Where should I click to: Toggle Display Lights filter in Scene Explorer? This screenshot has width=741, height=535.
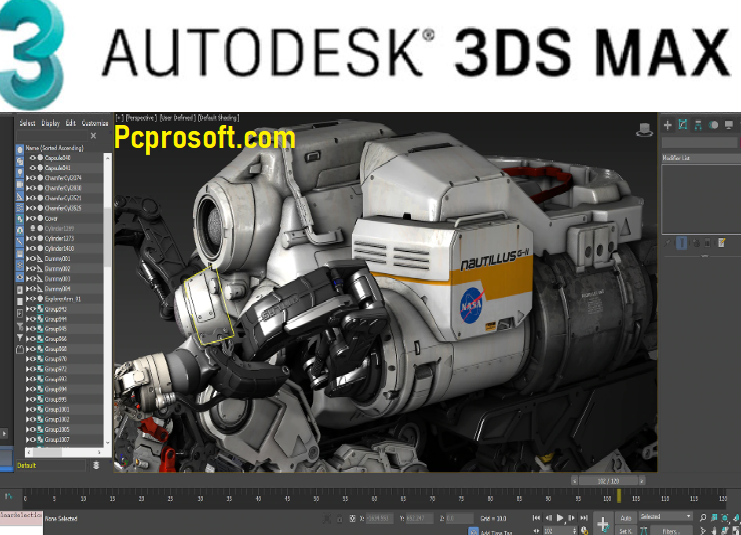tap(20, 173)
